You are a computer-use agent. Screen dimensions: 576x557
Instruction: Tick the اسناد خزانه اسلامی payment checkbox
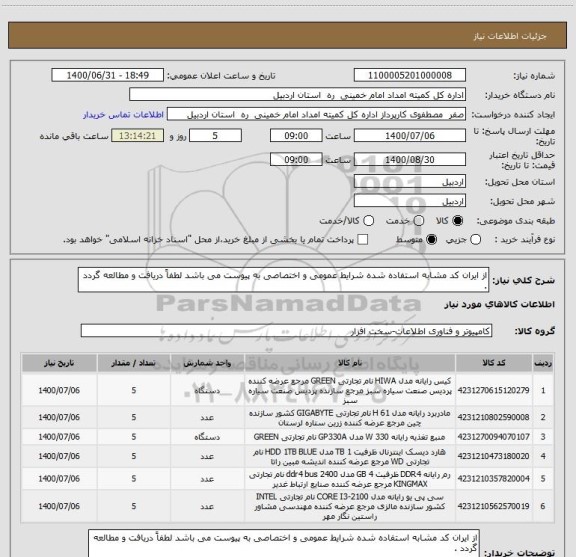pyautogui.click(x=363, y=240)
